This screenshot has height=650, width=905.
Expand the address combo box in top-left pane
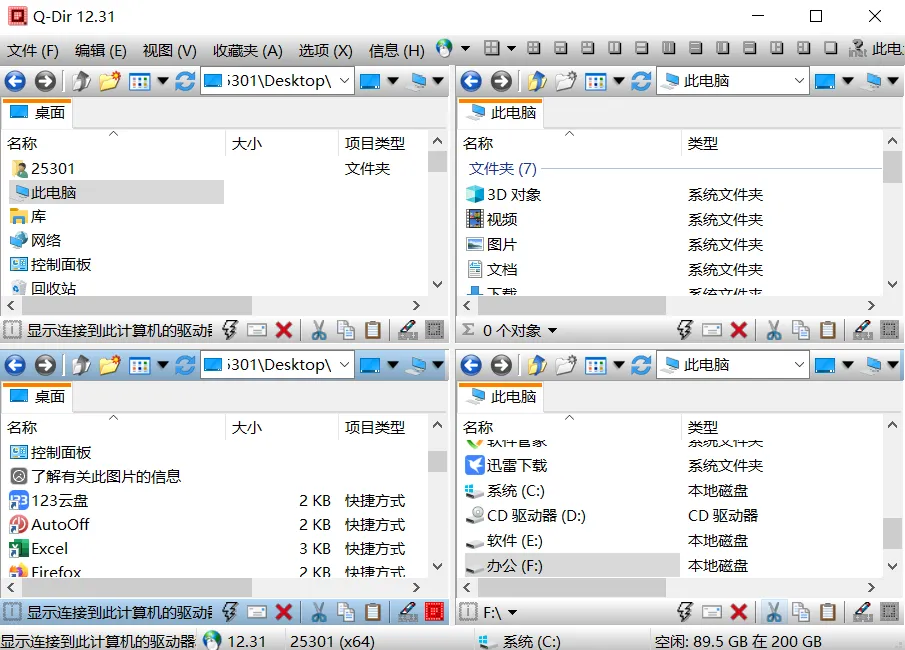coord(345,81)
